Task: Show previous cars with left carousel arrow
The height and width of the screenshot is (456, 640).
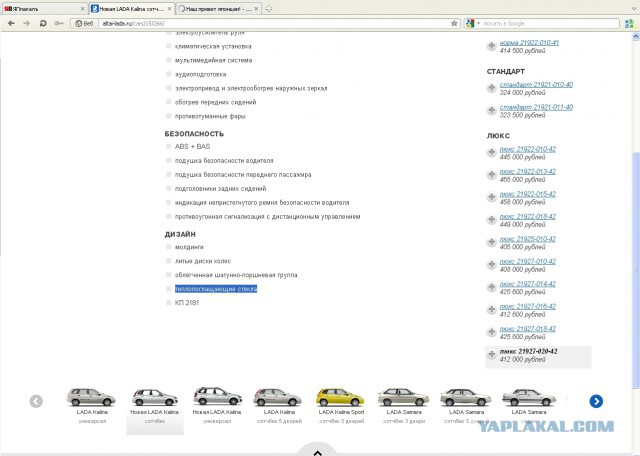Action: click(36, 401)
